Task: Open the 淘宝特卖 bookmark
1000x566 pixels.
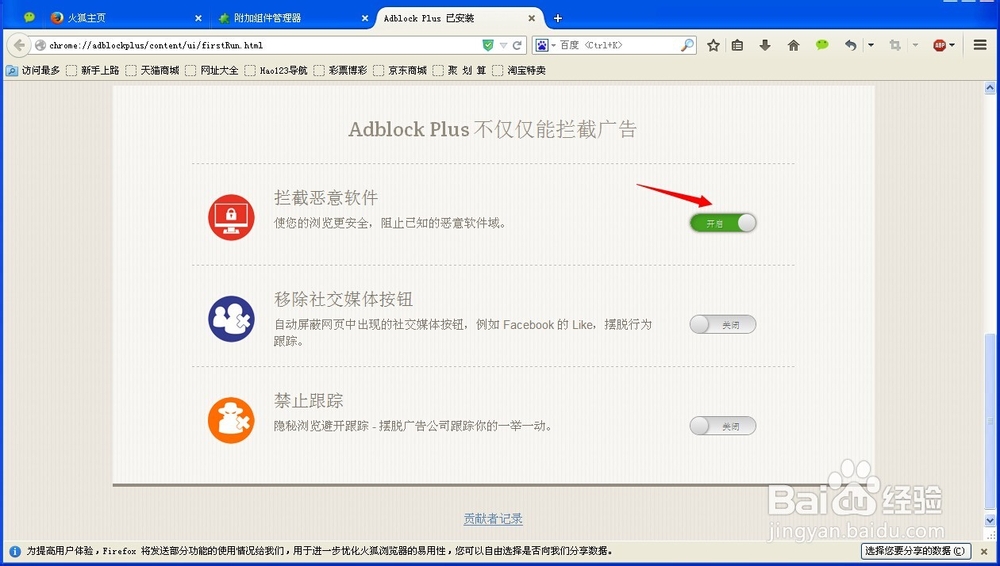Action: pyautogui.click(x=520, y=70)
